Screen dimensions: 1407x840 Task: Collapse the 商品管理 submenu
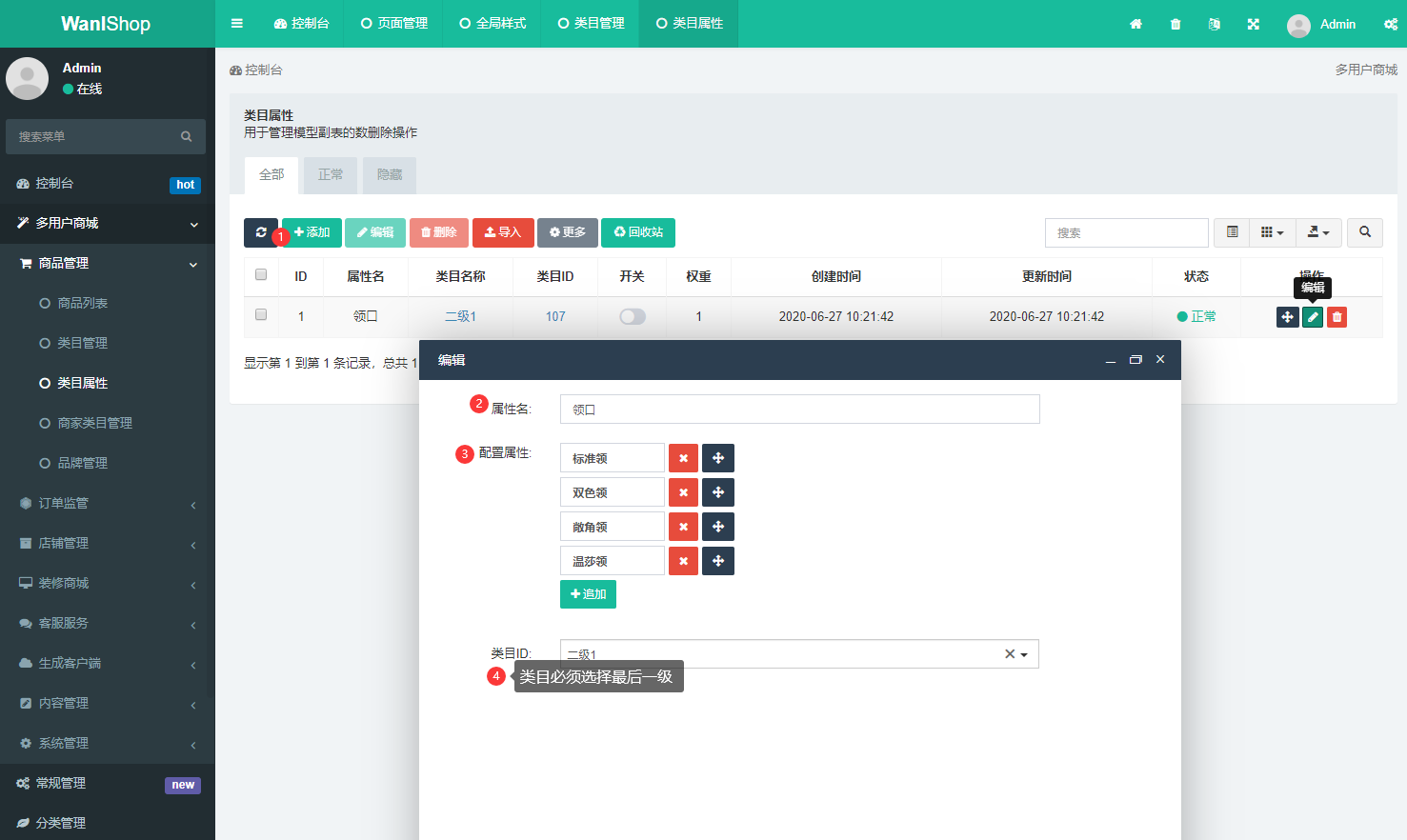coord(108,263)
